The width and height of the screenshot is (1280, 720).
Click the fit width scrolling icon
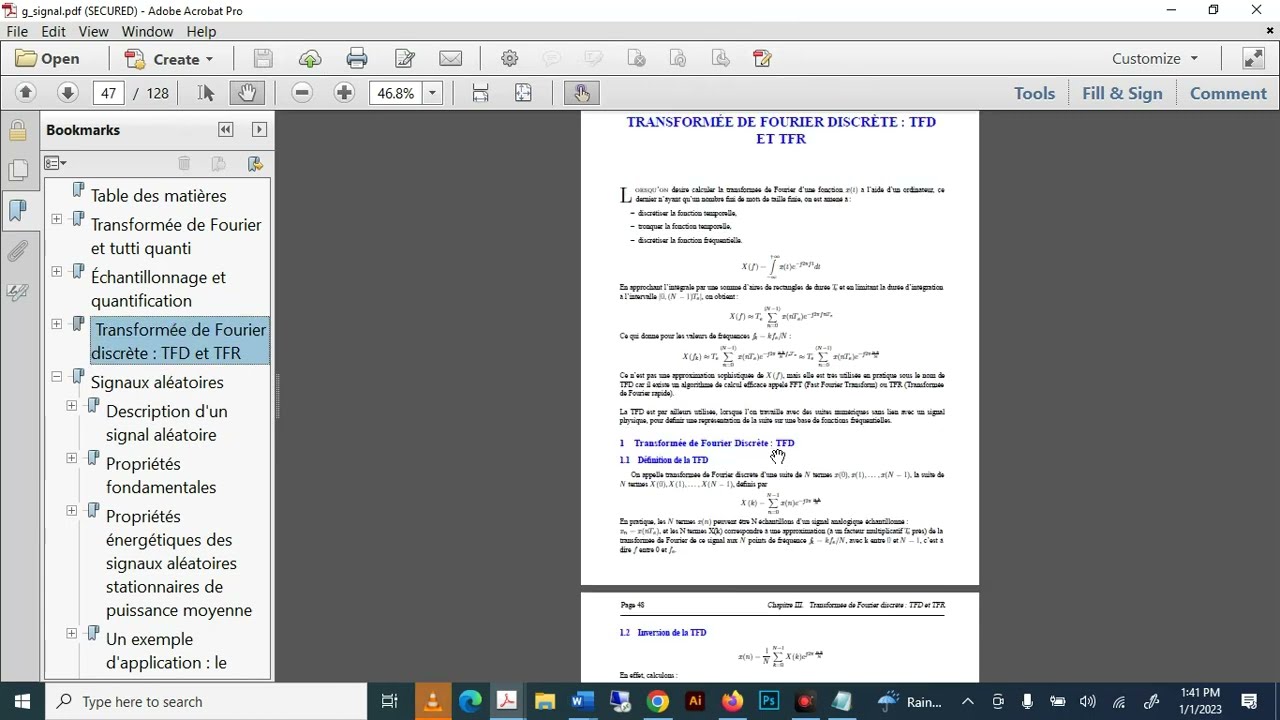pyautogui.click(x=480, y=93)
